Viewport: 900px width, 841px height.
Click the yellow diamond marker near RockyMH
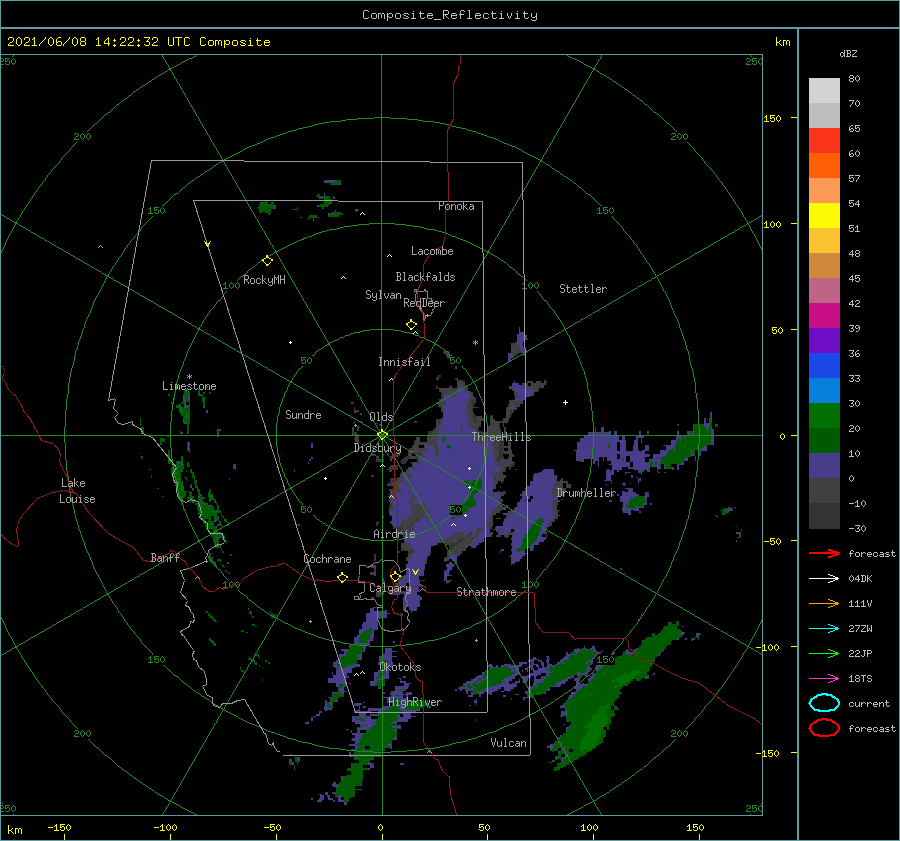pyautogui.click(x=267, y=261)
